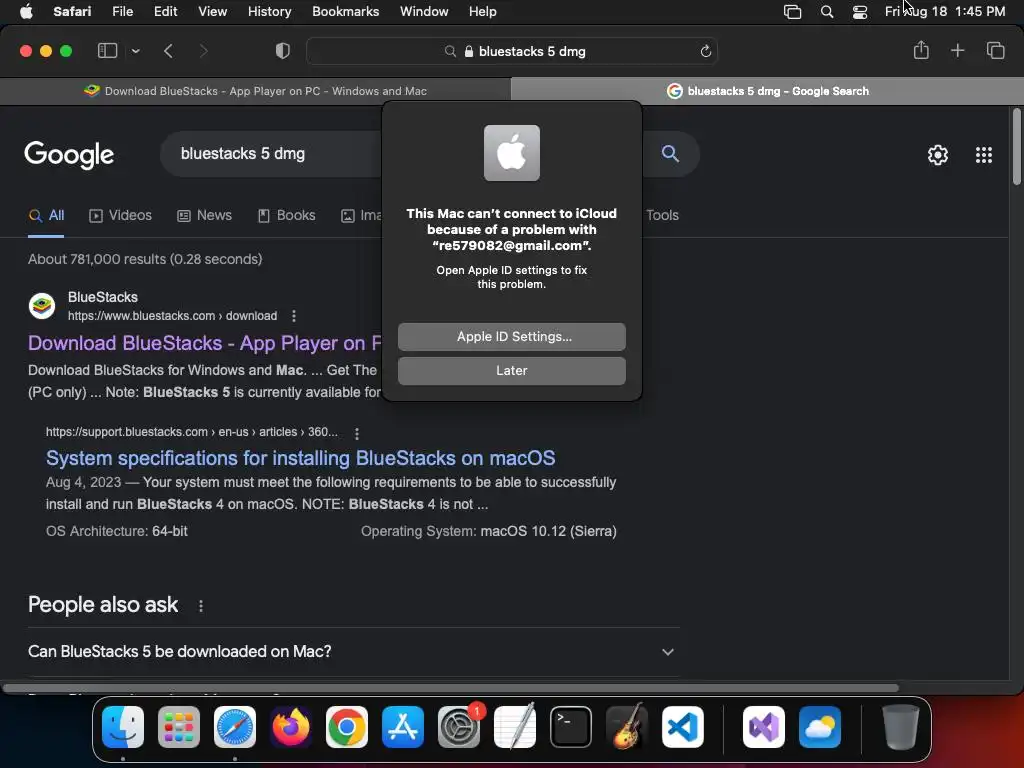Open Google quick settings gear
The height and width of the screenshot is (768, 1024).
coord(938,155)
